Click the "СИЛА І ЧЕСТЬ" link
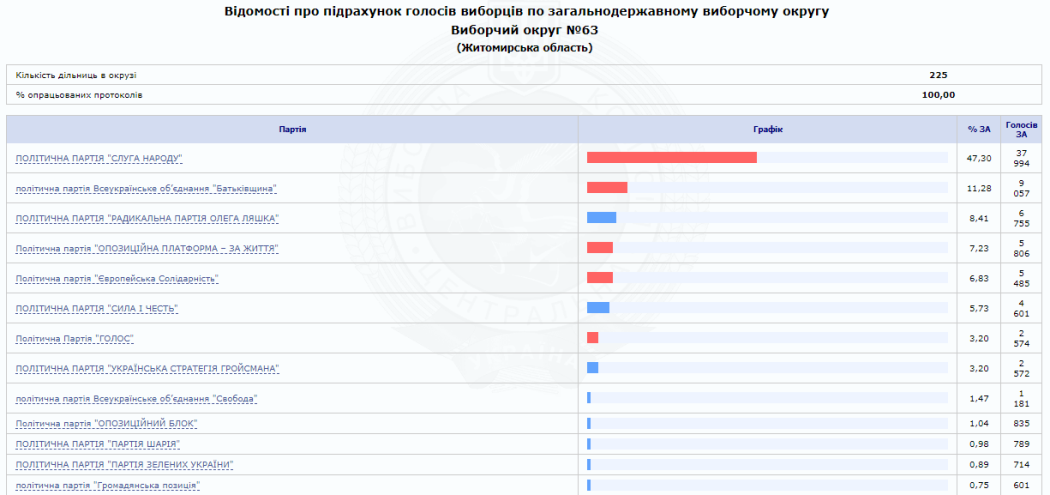1050x495 pixels. click(97, 308)
